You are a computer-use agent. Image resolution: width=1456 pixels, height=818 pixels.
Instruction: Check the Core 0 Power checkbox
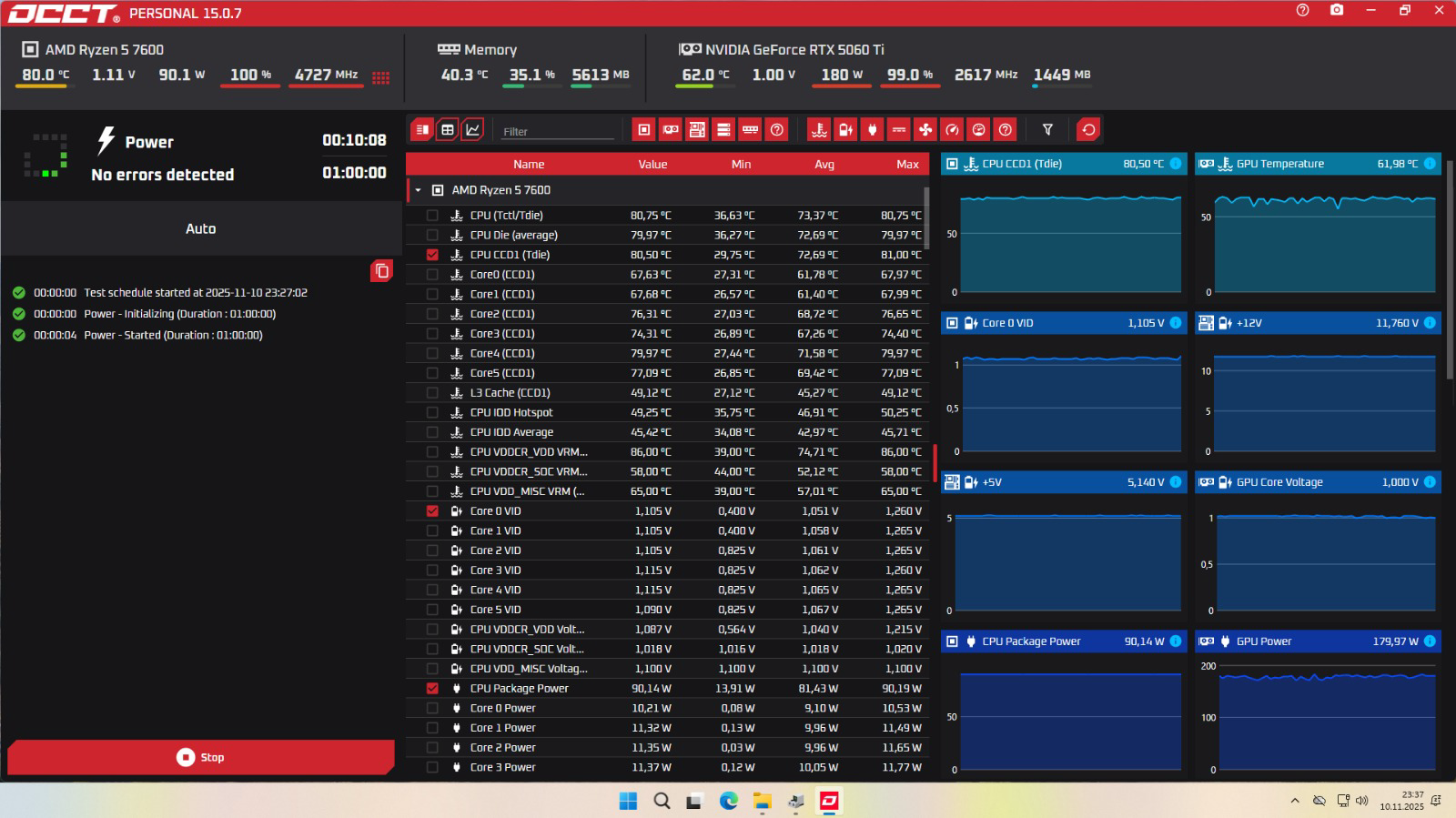[432, 708]
